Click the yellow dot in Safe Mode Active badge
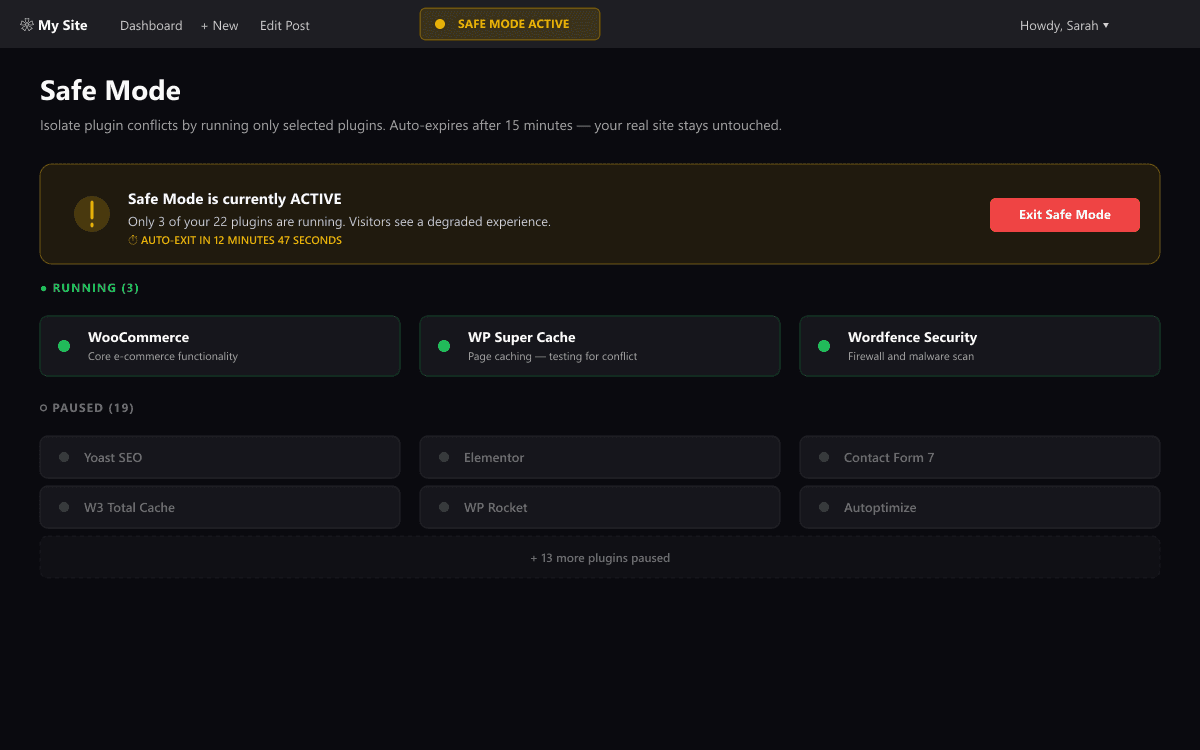The image size is (1200, 750). click(440, 24)
